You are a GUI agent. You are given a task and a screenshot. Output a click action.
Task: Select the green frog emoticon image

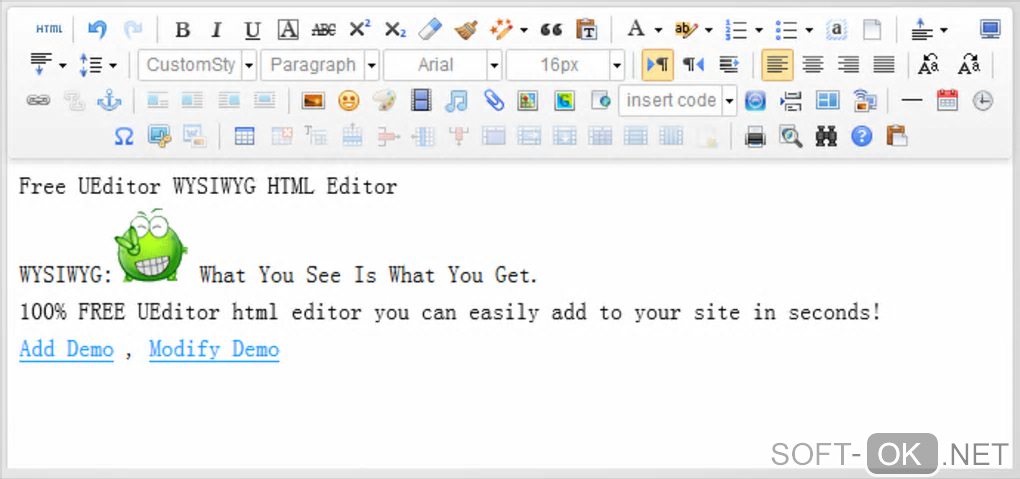[x=151, y=245]
